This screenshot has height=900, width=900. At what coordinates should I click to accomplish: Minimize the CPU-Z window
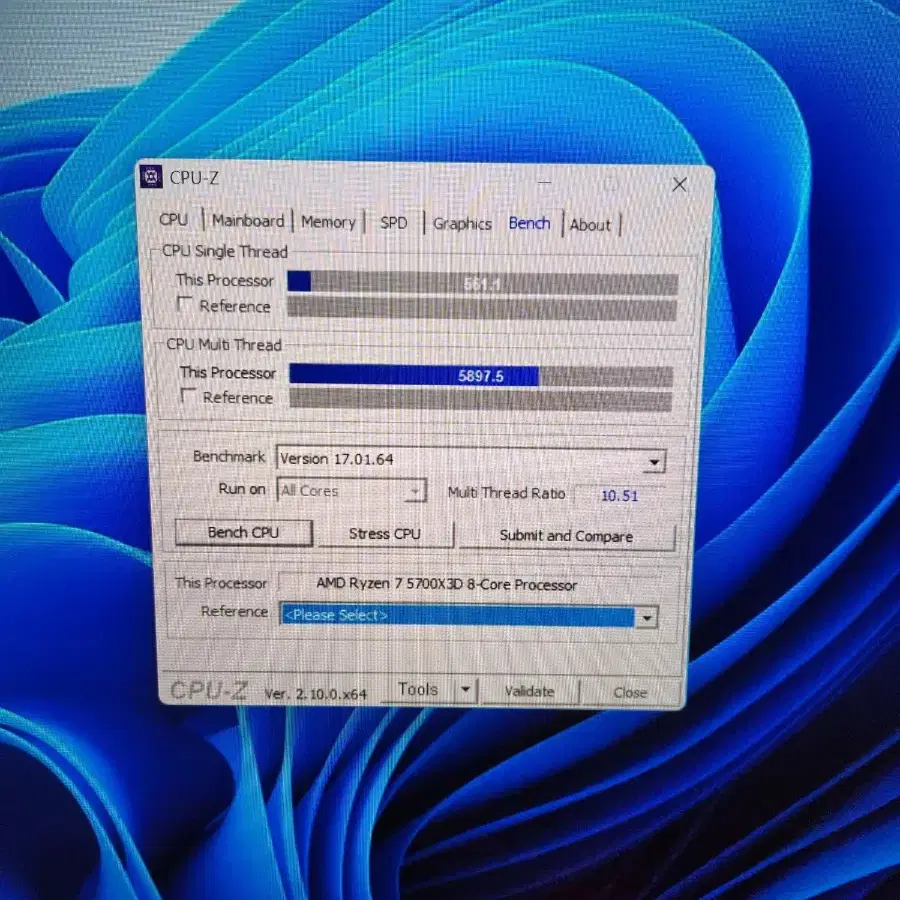(x=544, y=183)
